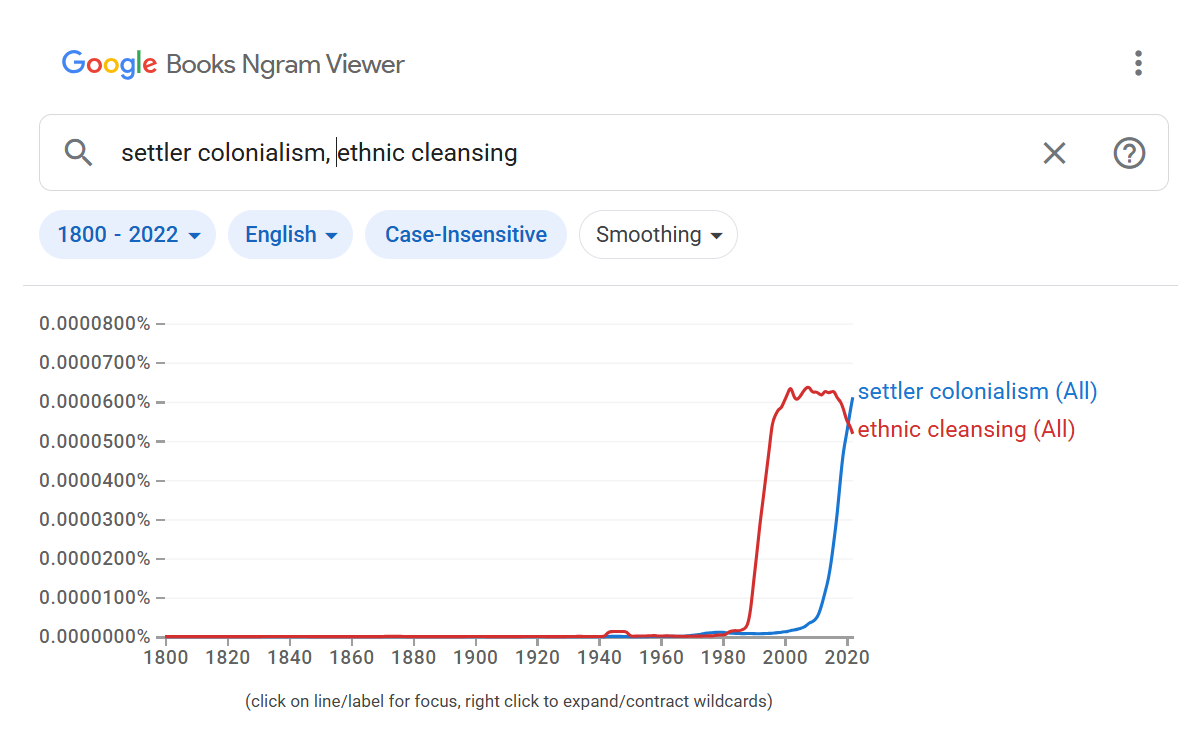Screen dimensions: 1201x754
Task: Clear the search query with X
Action: point(1054,153)
